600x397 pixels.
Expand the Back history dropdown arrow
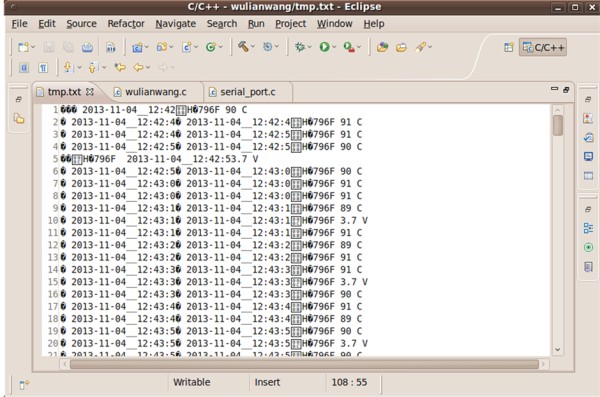point(148,67)
